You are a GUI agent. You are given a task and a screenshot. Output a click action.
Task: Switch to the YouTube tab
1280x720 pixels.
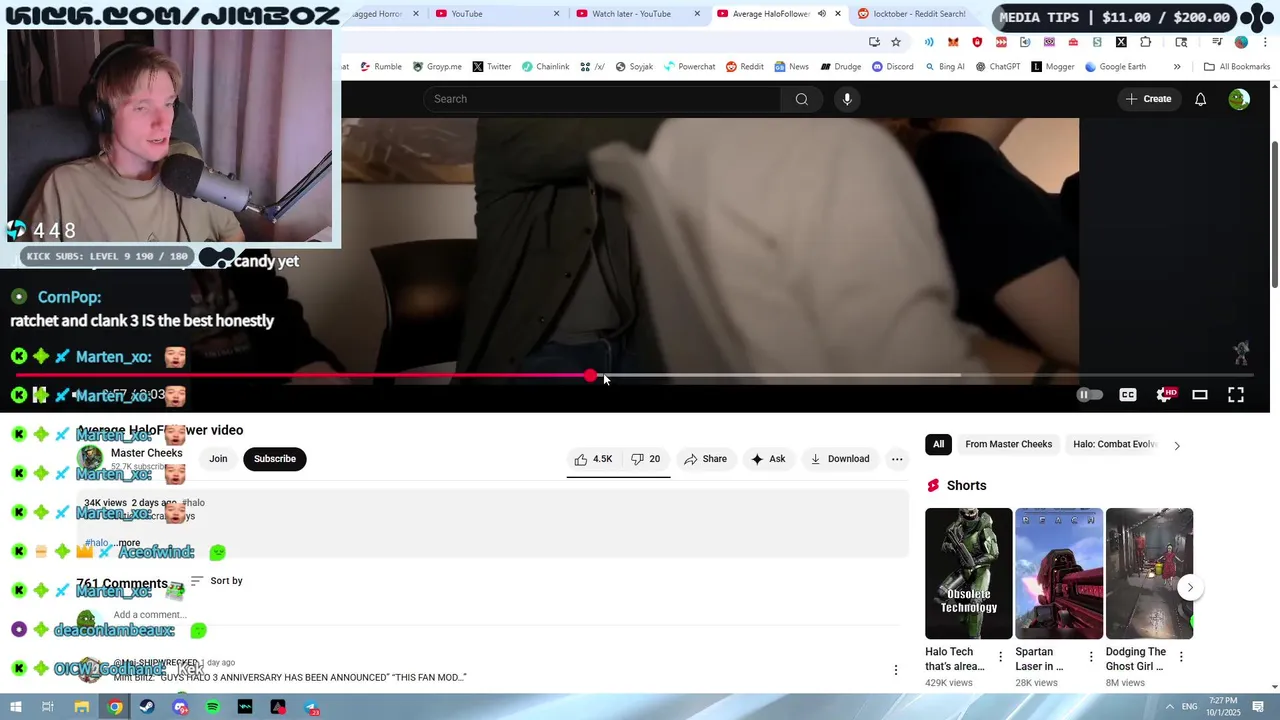point(499,14)
